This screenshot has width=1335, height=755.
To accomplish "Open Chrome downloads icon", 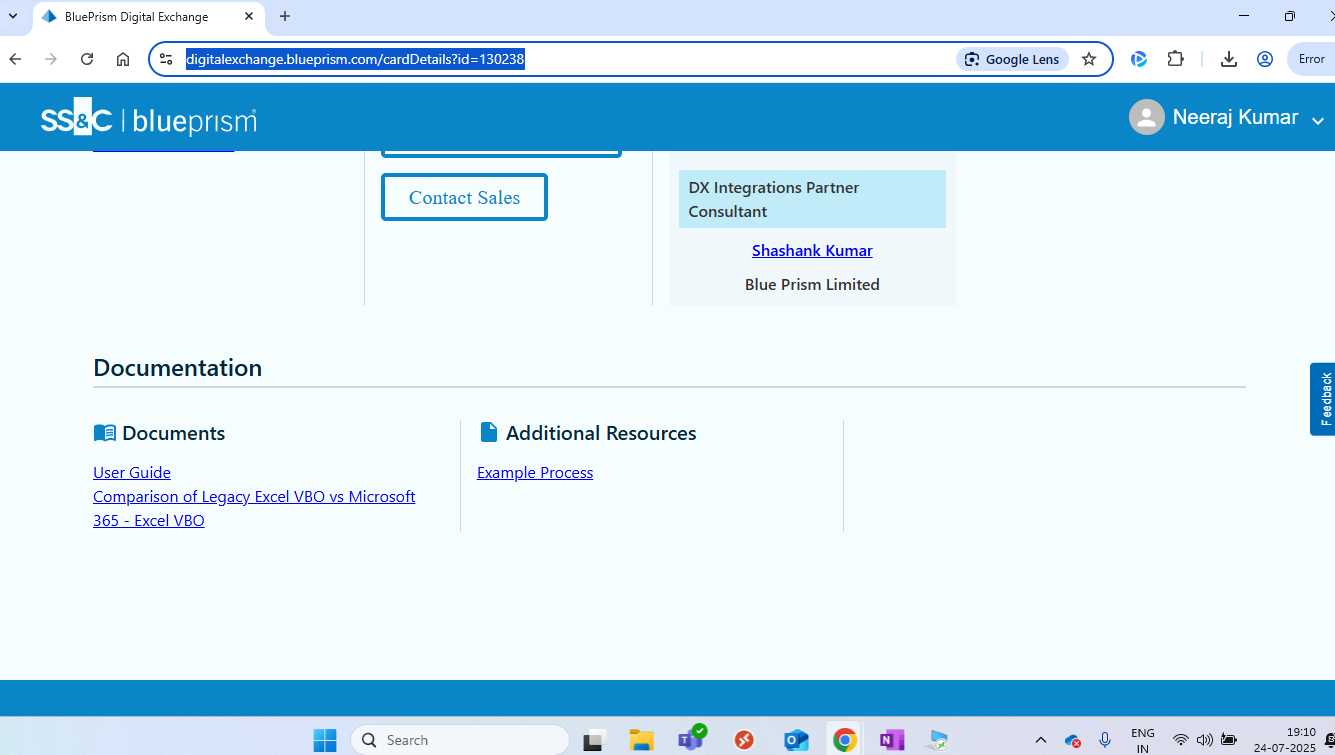I will click(x=1229, y=59).
